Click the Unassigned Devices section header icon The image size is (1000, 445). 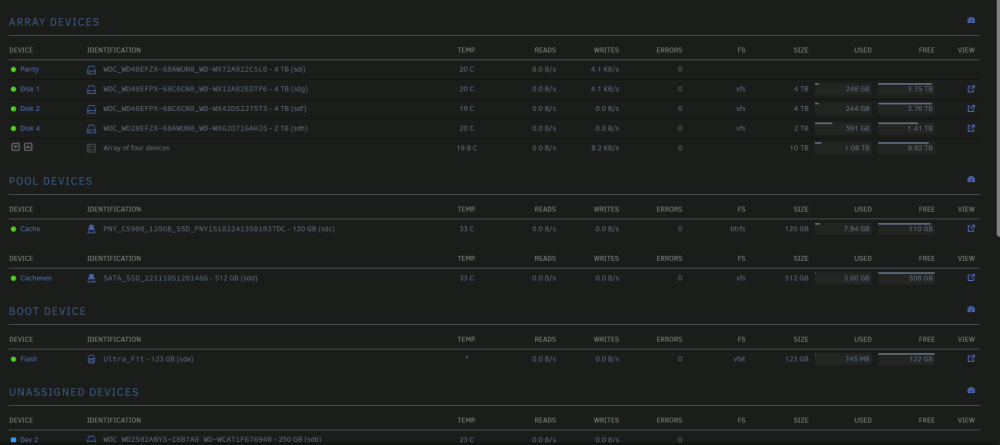point(971,390)
